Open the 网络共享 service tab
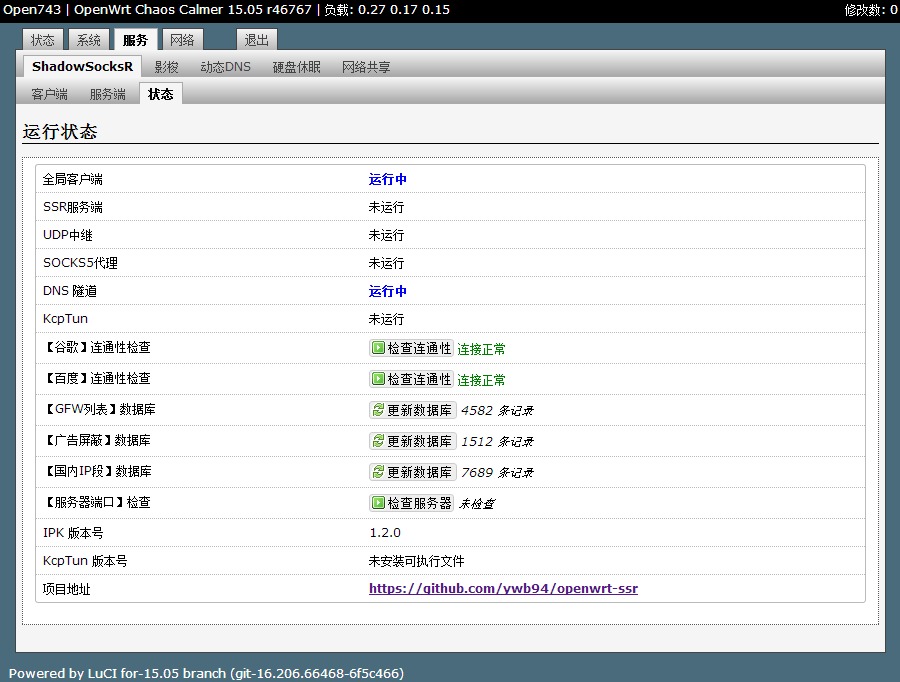The image size is (900, 682). click(366, 67)
